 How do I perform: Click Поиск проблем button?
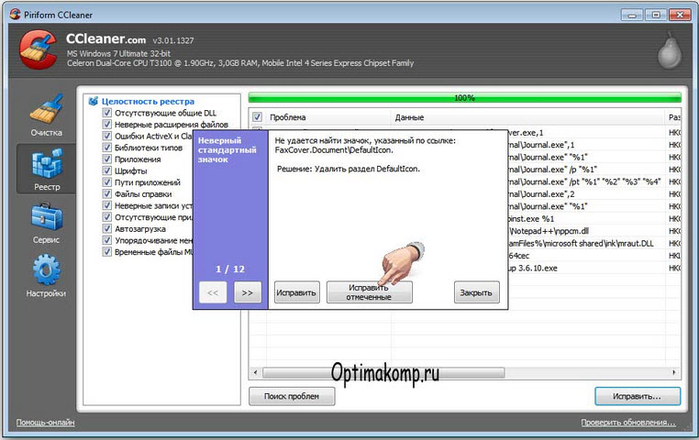pos(292,396)
